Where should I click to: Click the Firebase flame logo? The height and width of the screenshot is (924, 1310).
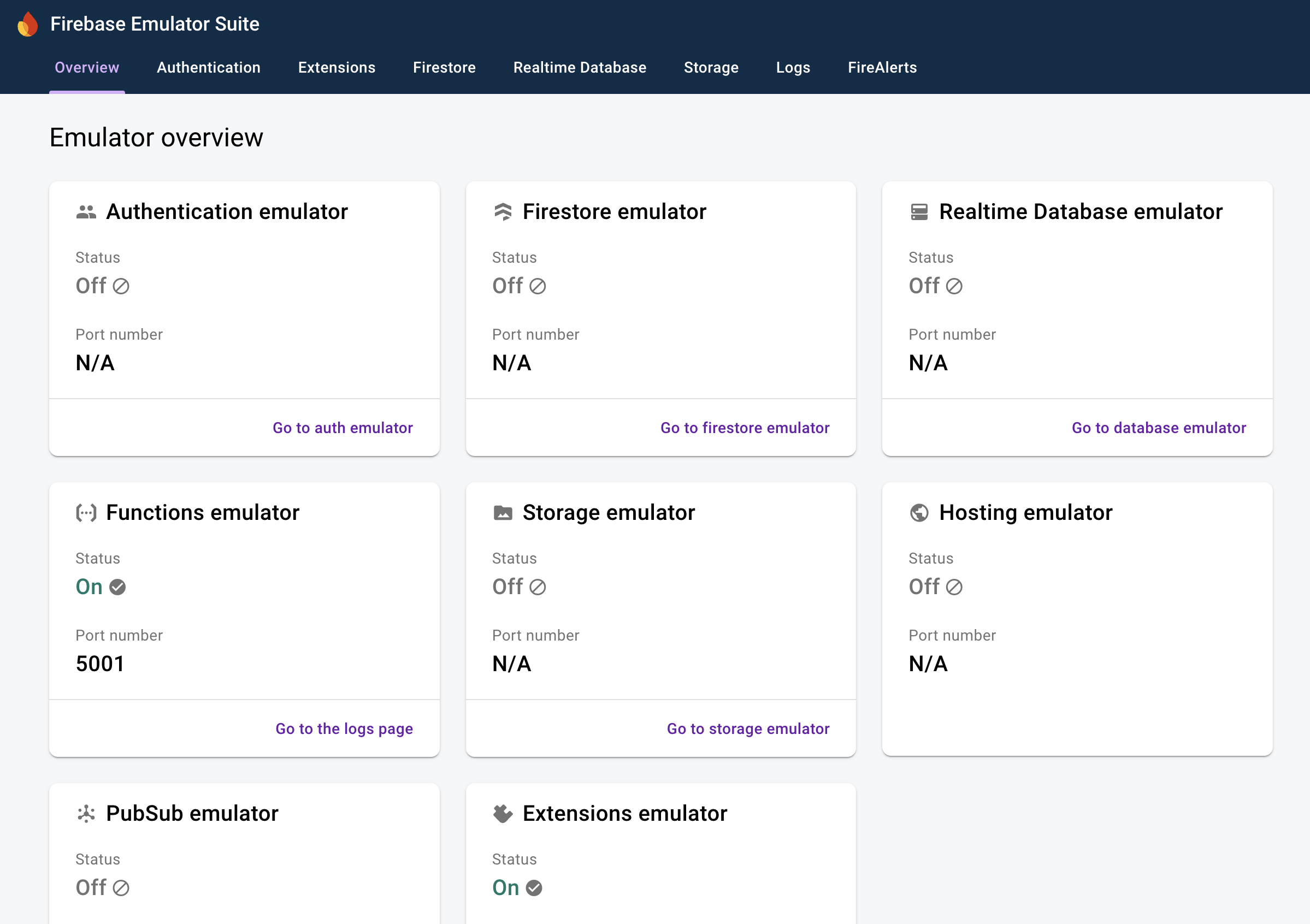pos(27,24)
